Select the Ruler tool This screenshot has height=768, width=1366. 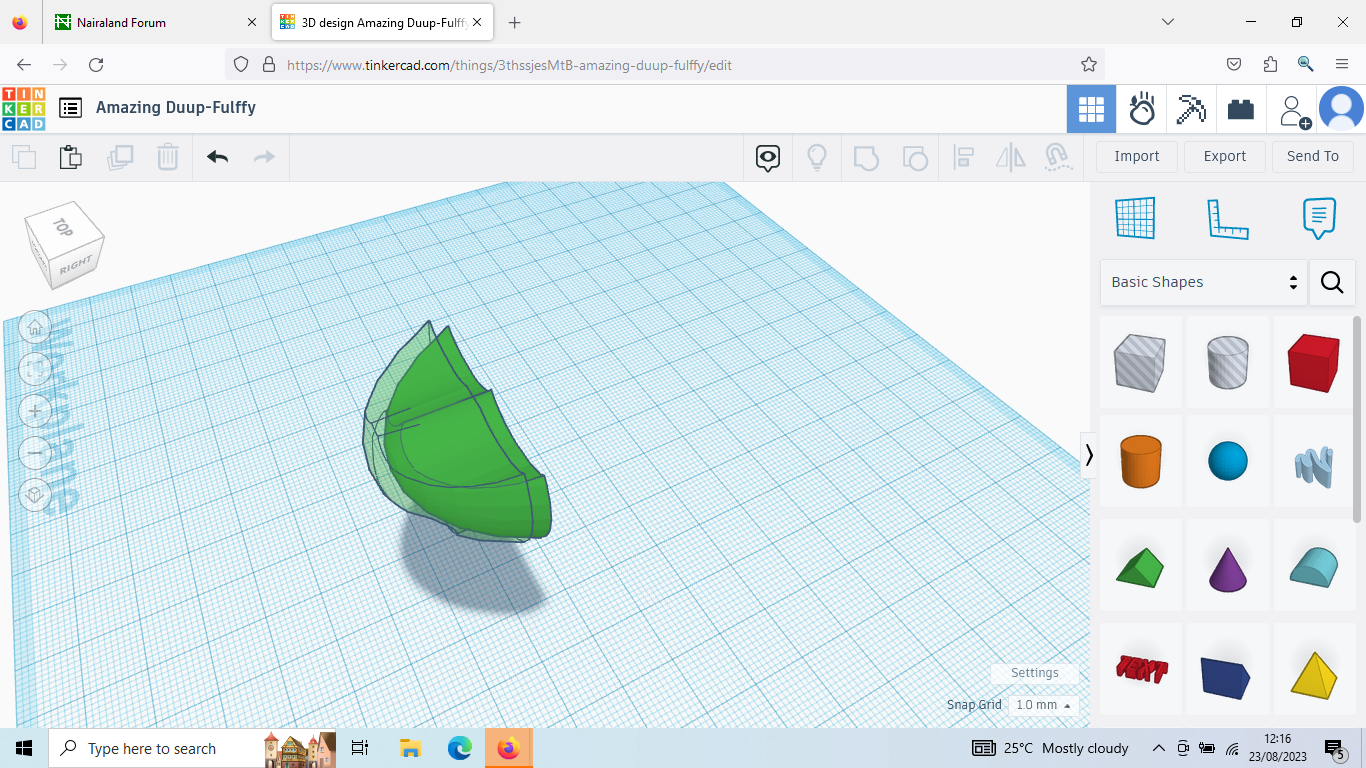(1228, 218)
